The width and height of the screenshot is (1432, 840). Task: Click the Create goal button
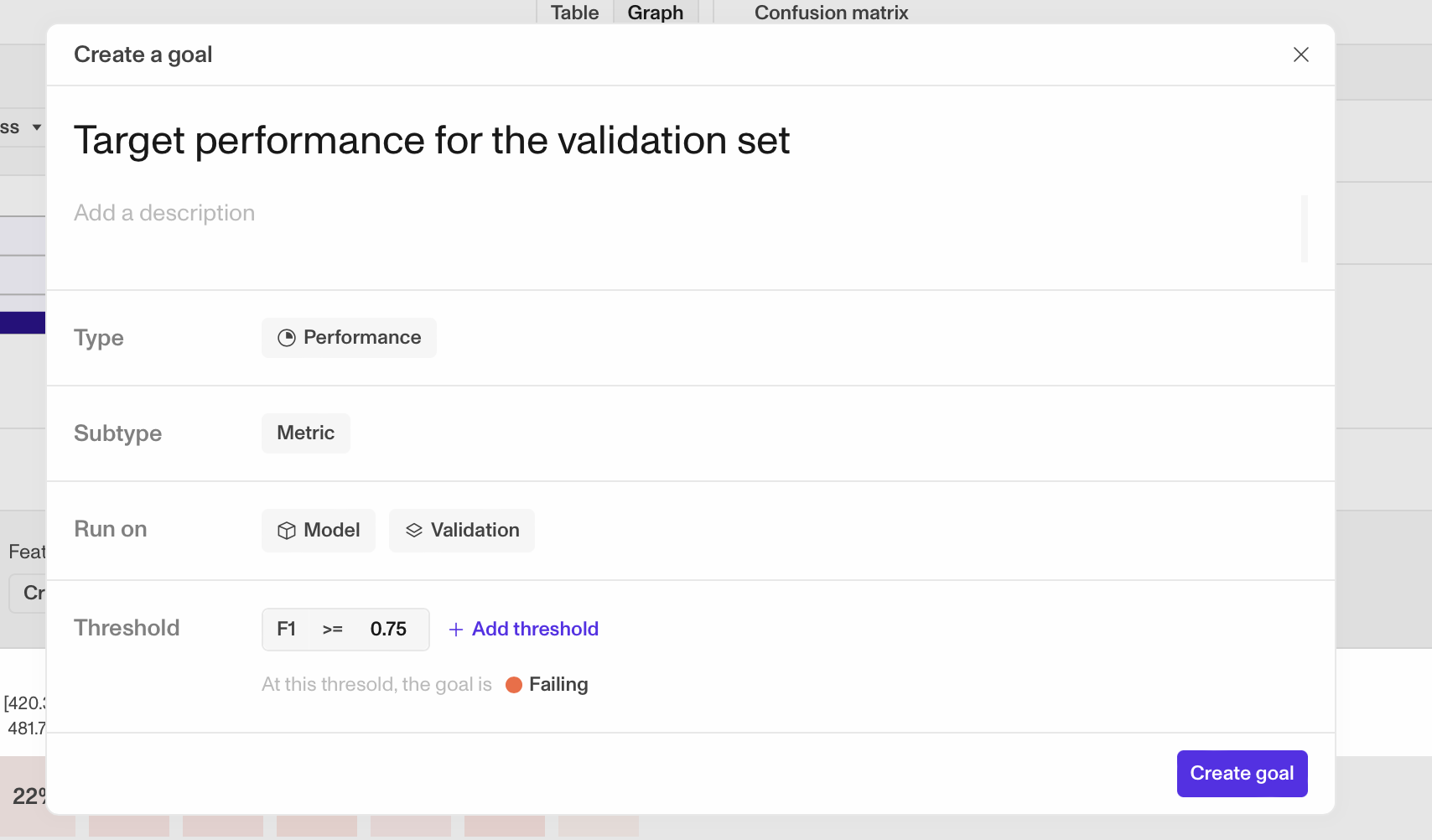(1243, 774)
